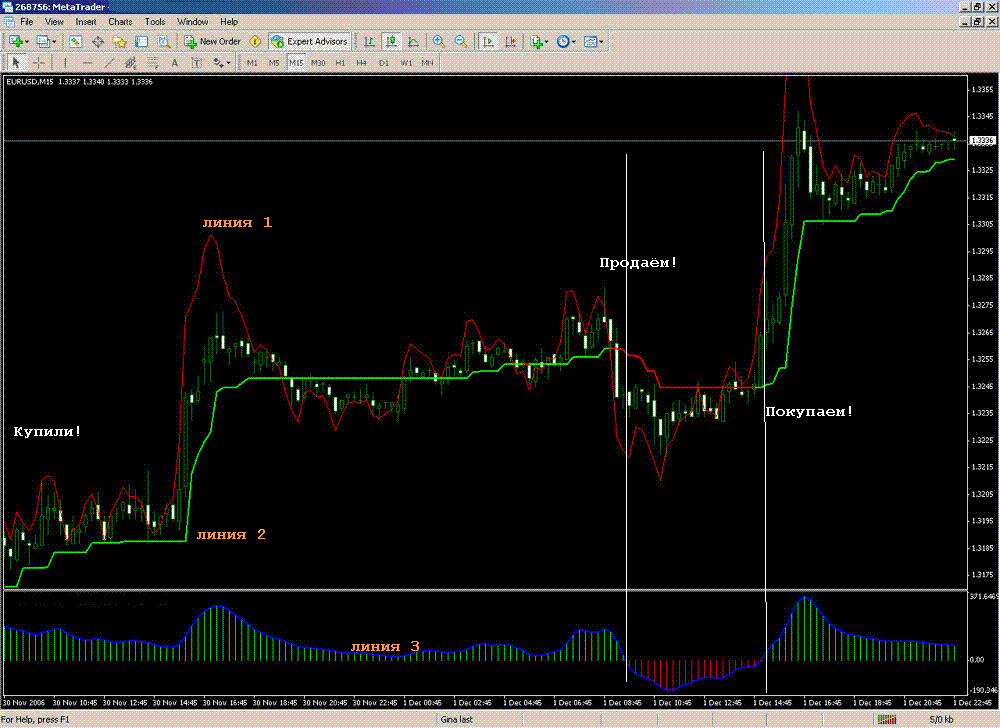
Task: Select the Crosshair tool
Action: coord(39,63)
